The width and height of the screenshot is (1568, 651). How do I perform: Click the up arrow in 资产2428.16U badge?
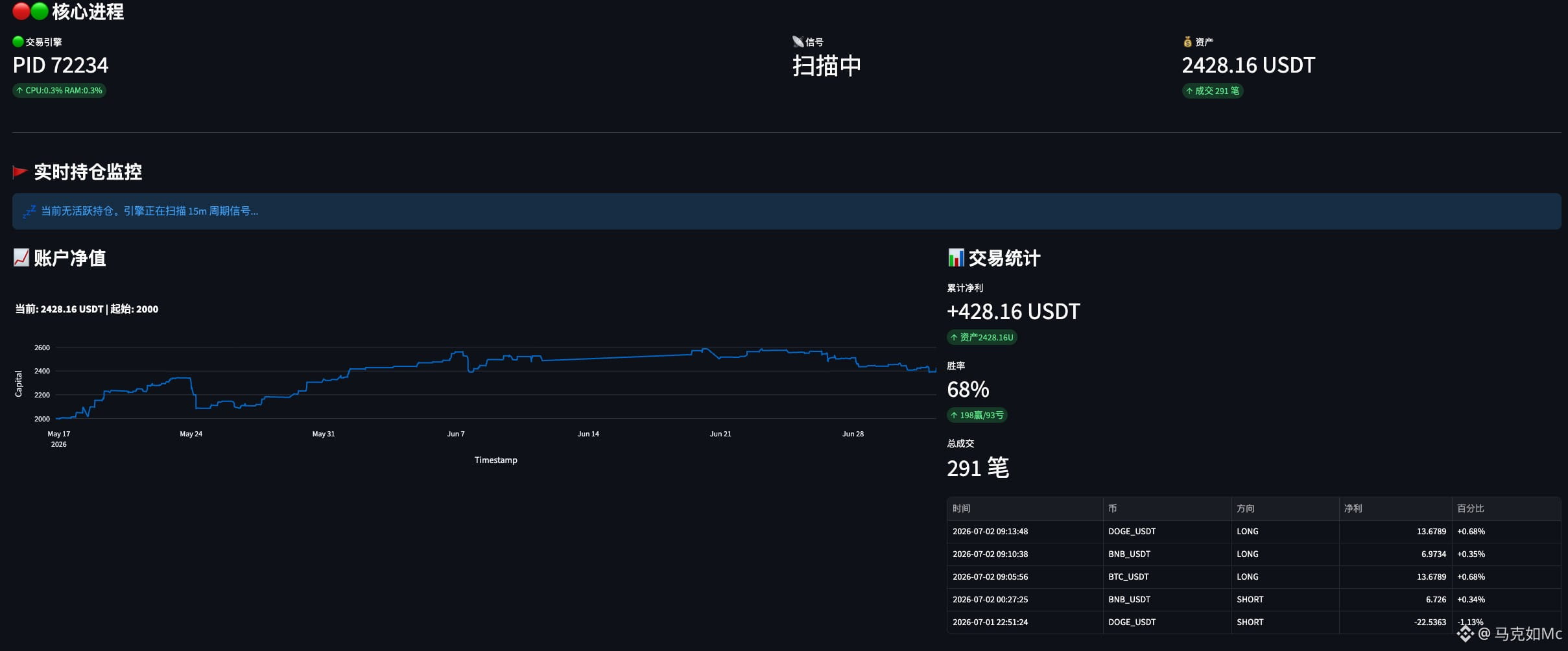[954, 337]
